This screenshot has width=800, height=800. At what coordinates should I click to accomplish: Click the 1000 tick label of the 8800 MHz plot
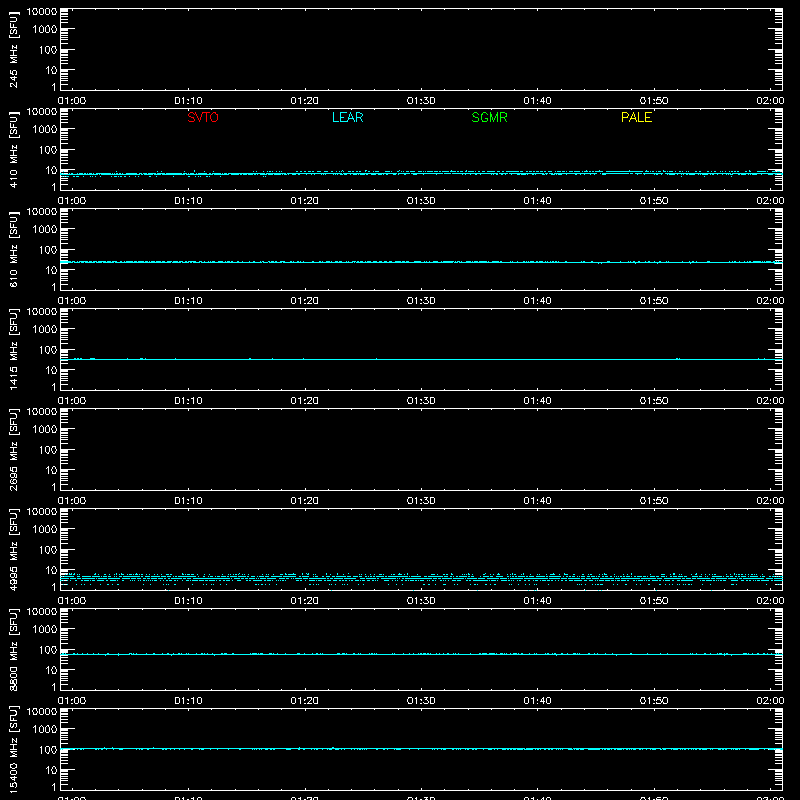[45, 630]
